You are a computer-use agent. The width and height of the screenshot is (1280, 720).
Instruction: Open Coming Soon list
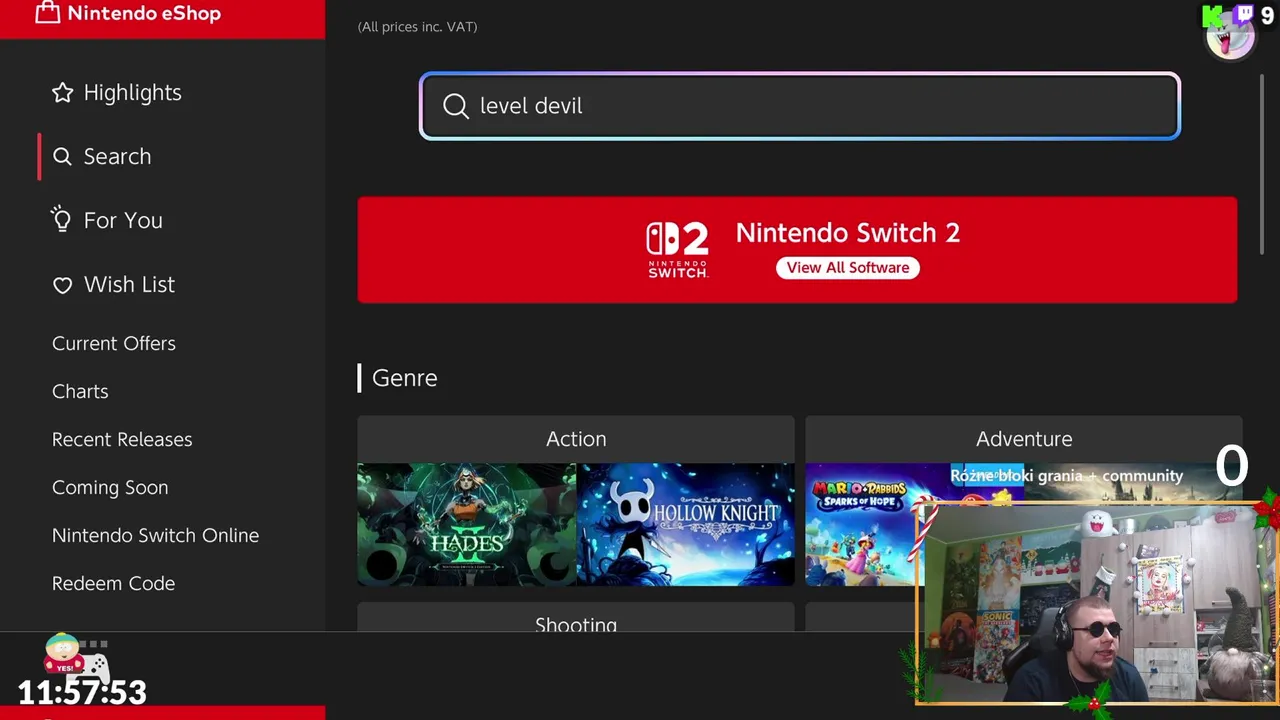pos(110,488)
